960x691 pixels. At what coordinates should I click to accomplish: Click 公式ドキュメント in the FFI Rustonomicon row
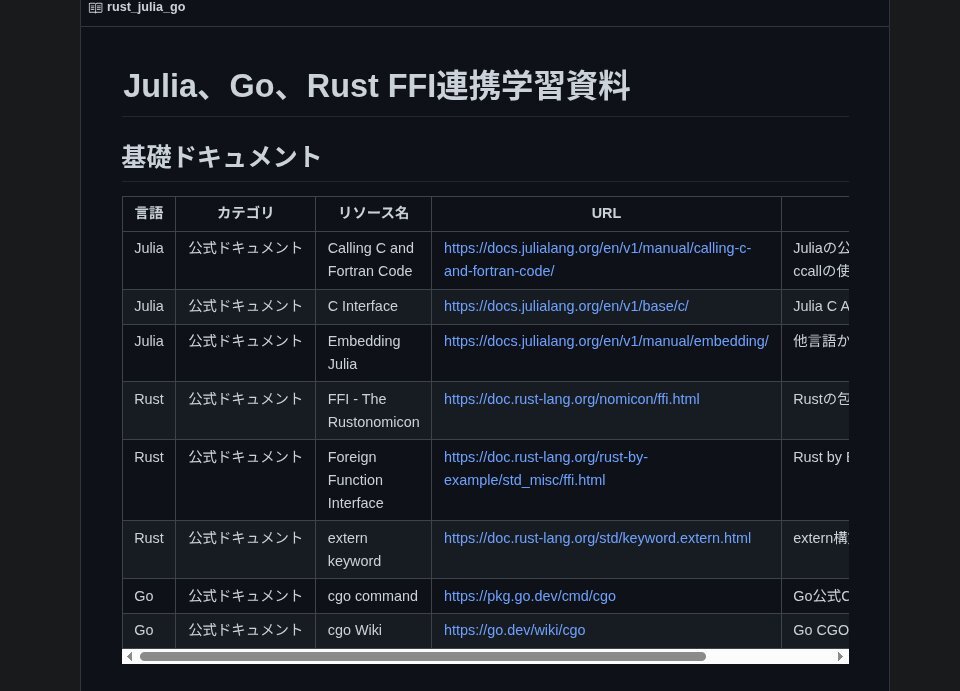(246, 399)
